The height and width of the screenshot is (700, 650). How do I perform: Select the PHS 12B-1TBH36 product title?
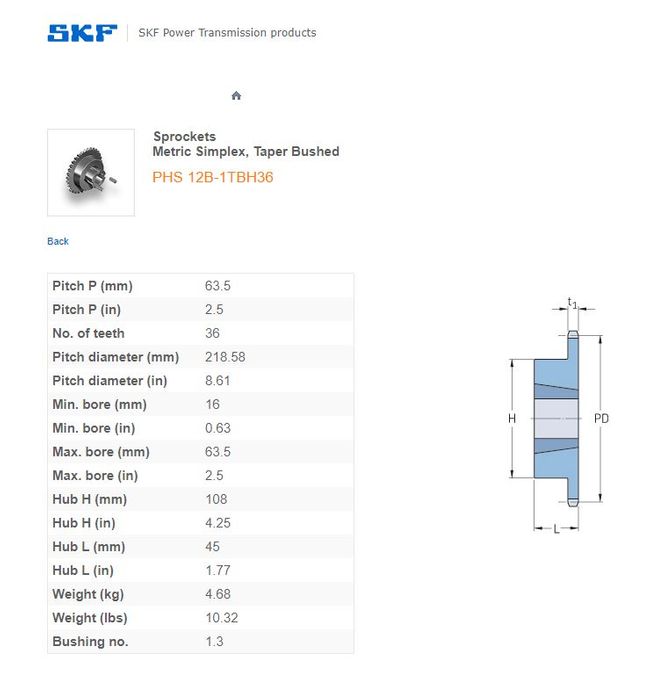point(212,177)
